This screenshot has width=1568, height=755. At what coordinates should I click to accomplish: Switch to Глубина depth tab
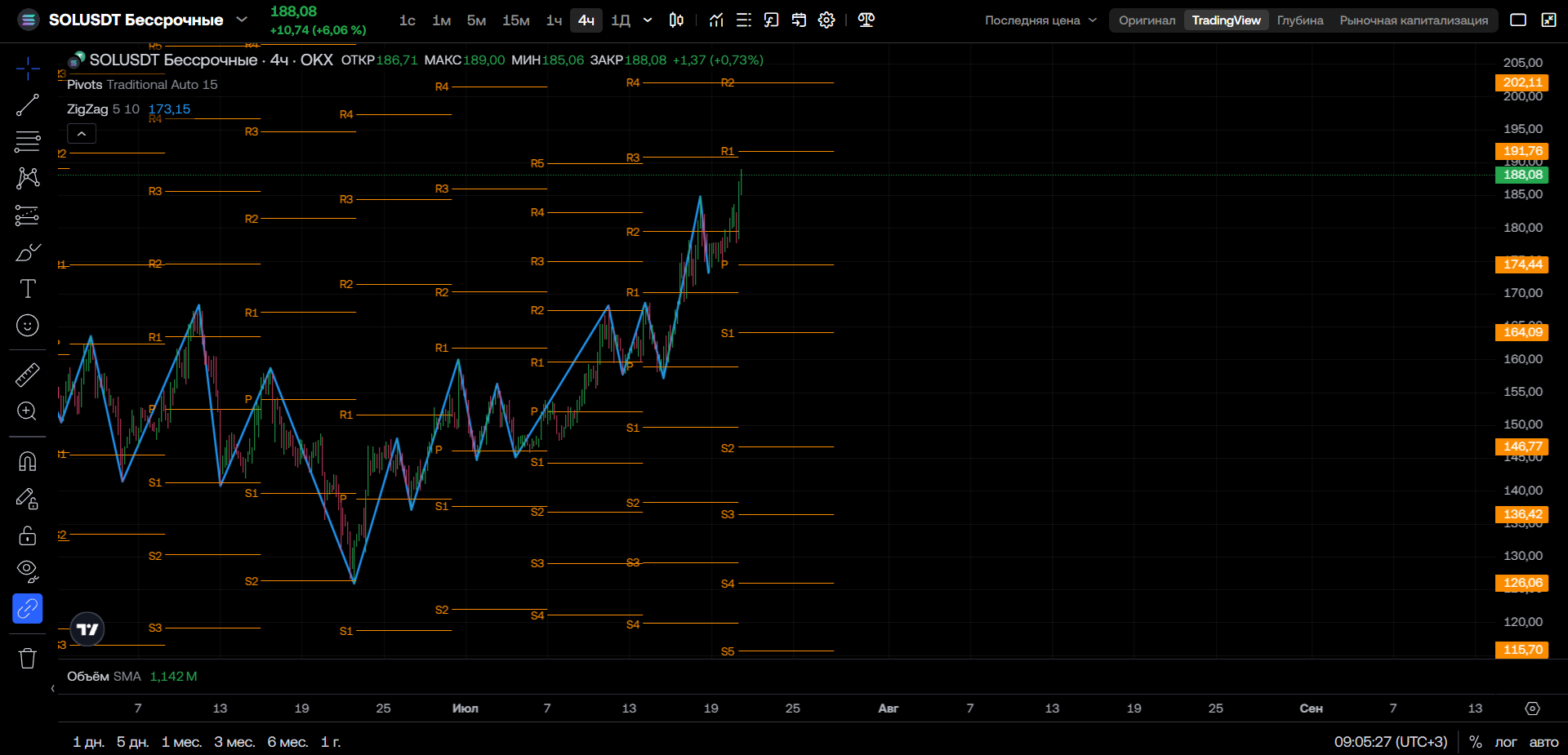[x=1300, y=20]
